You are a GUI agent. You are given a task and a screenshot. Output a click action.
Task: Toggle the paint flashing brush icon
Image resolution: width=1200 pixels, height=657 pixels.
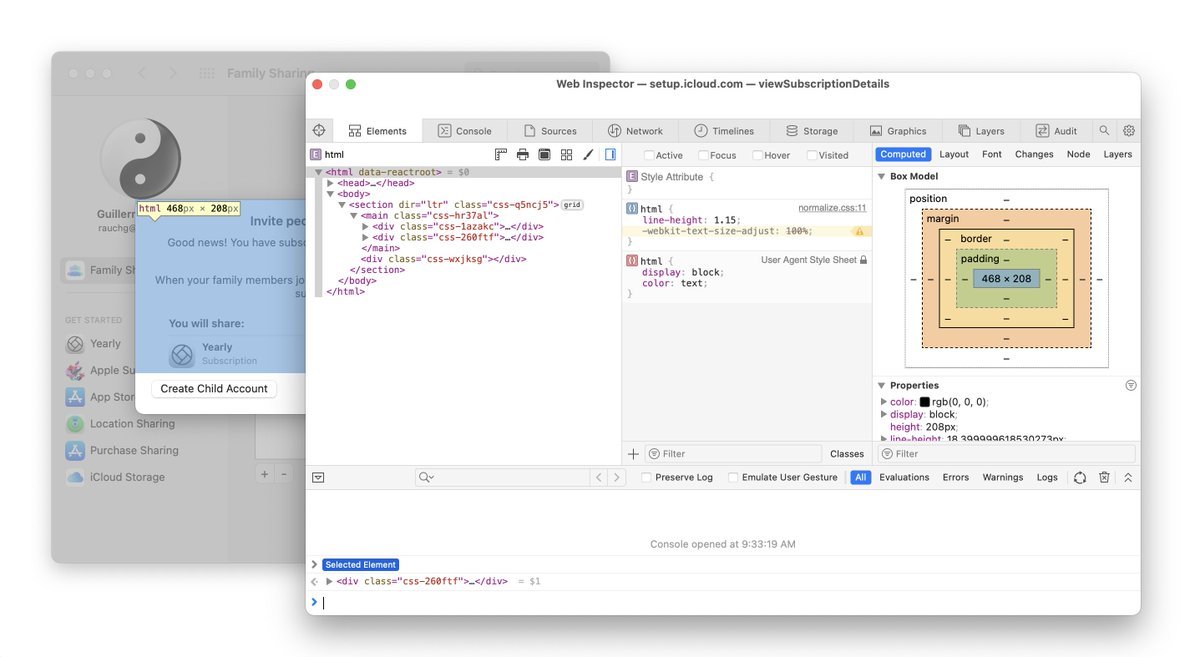(588, 155)
